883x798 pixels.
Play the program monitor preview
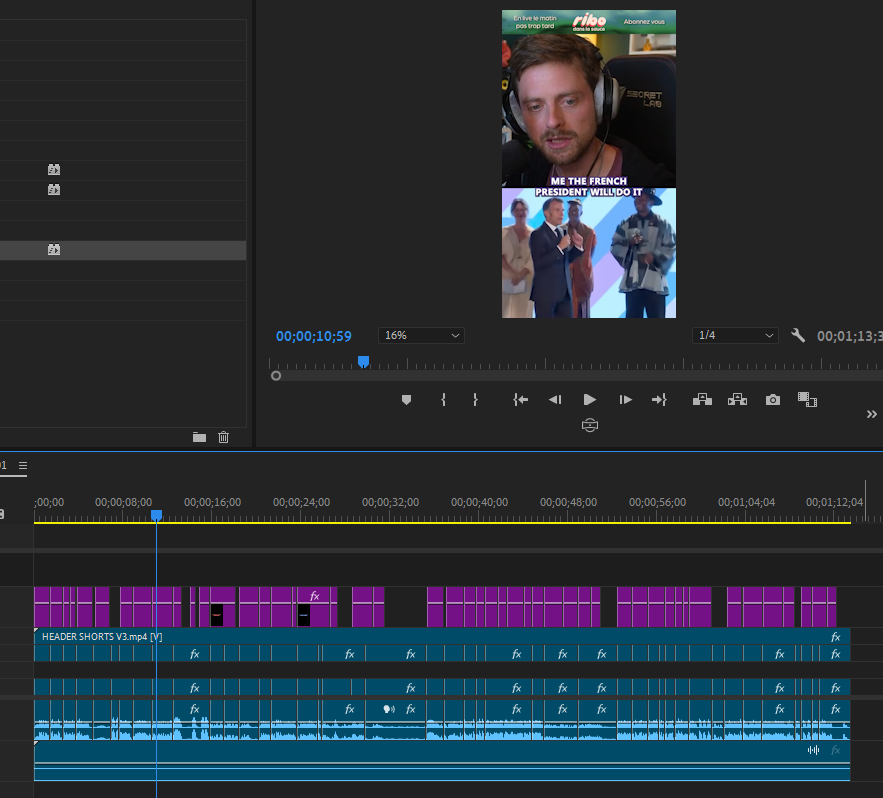coord(590,400)
